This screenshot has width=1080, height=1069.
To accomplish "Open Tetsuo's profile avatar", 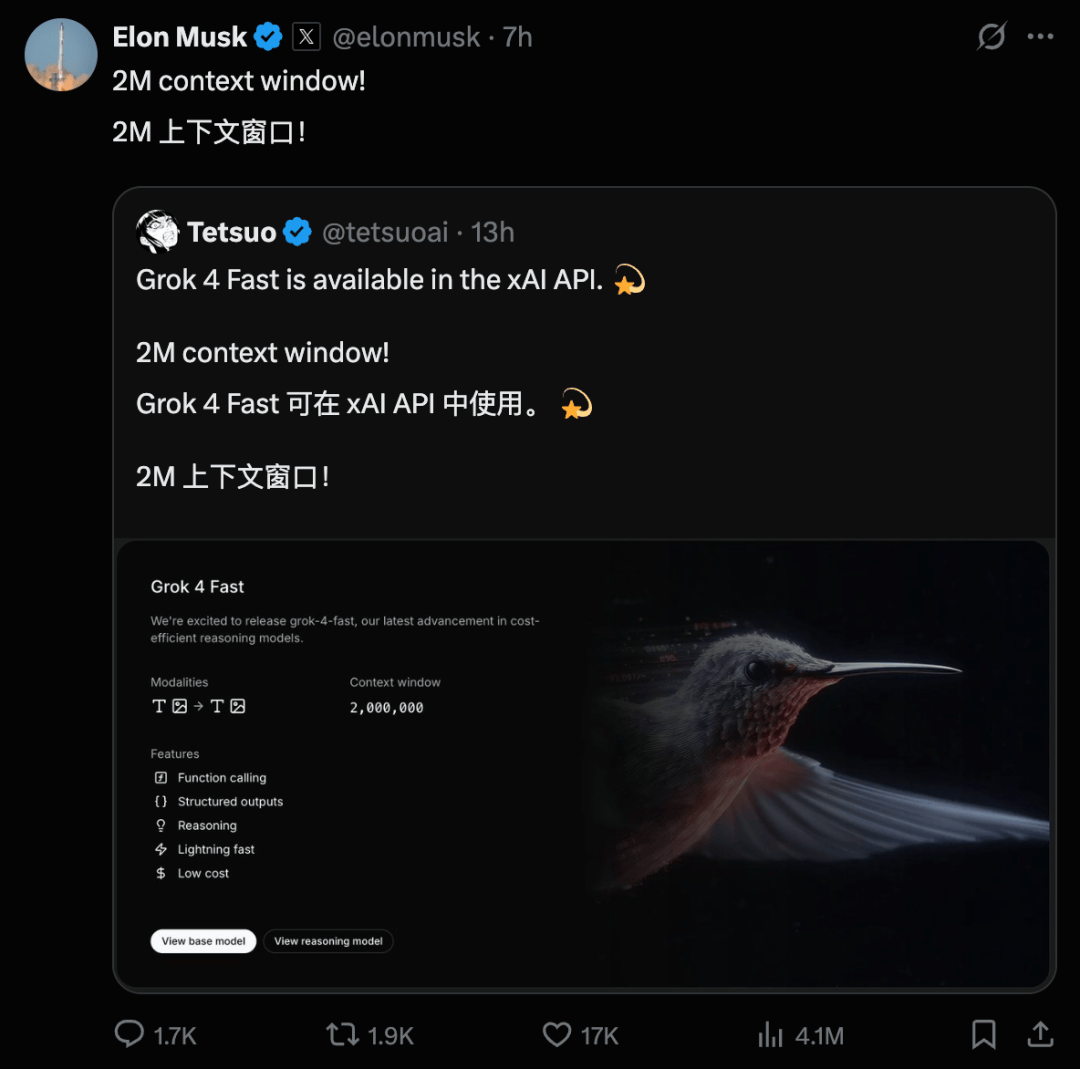I will [157, 232].
